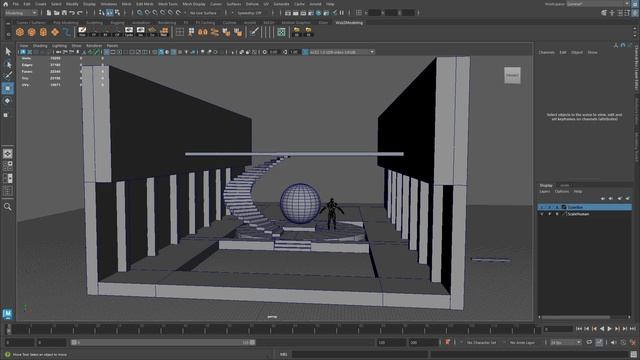
Task: Click the highlighted Move tool in the toolbox
Action: [8, 88]
